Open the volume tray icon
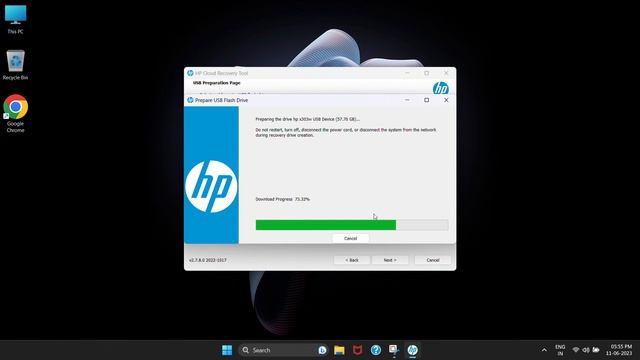 coord(586,350)
